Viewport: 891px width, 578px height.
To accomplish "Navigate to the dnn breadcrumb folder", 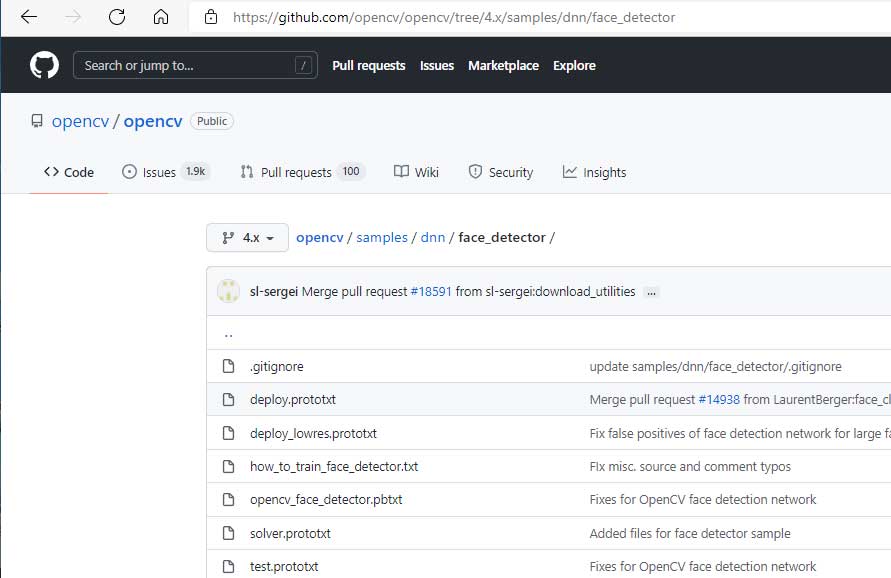I will tap(432, 238).
